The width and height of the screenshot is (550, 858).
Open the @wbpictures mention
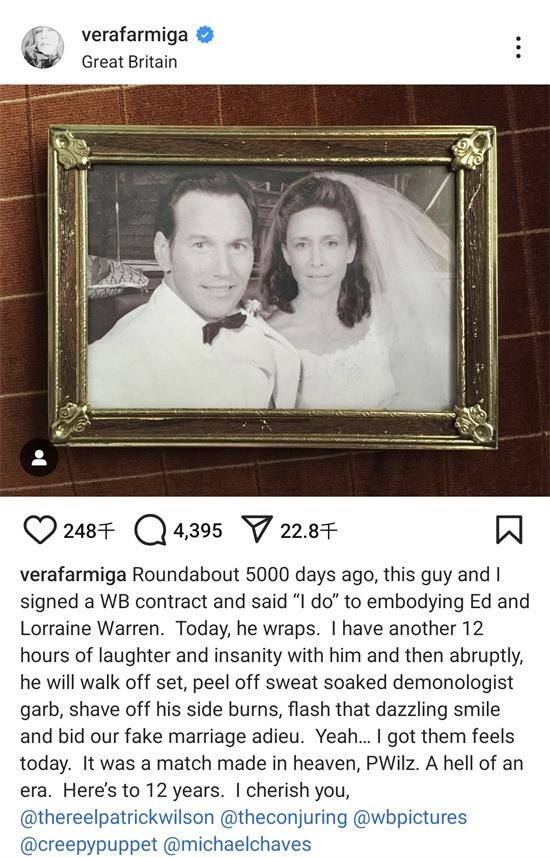410,817
